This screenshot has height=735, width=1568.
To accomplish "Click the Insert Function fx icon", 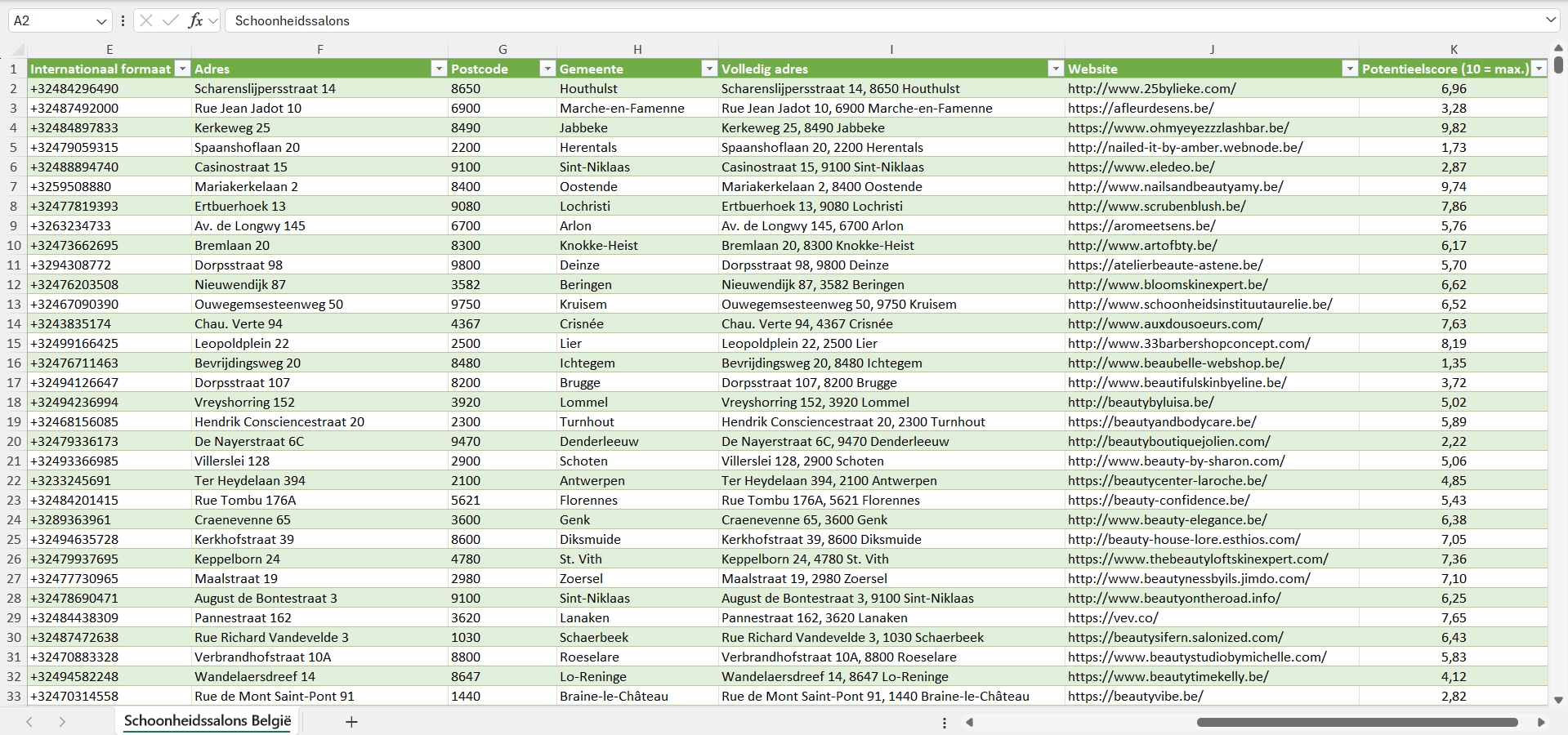I will coord(195,20).
